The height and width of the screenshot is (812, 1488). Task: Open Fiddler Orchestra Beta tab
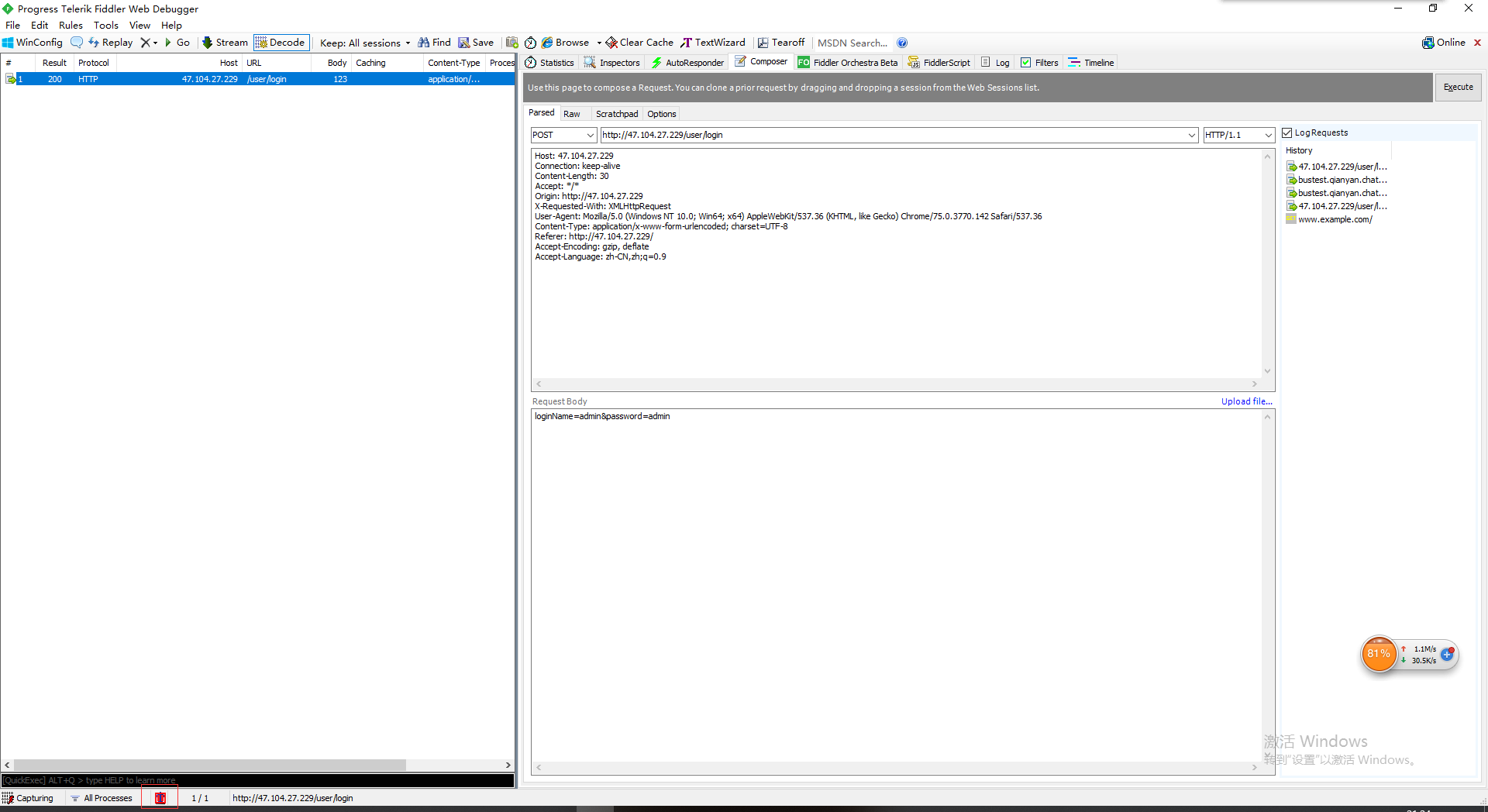[x=848, y=63]
